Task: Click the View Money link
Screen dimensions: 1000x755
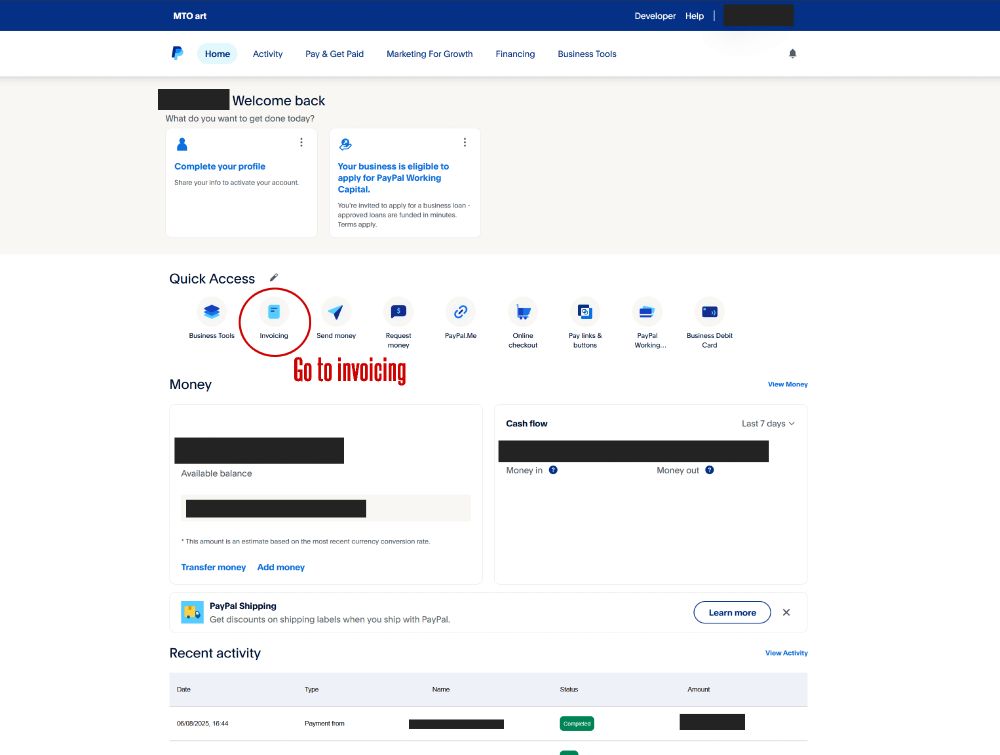Action: [x=788, y=384]
